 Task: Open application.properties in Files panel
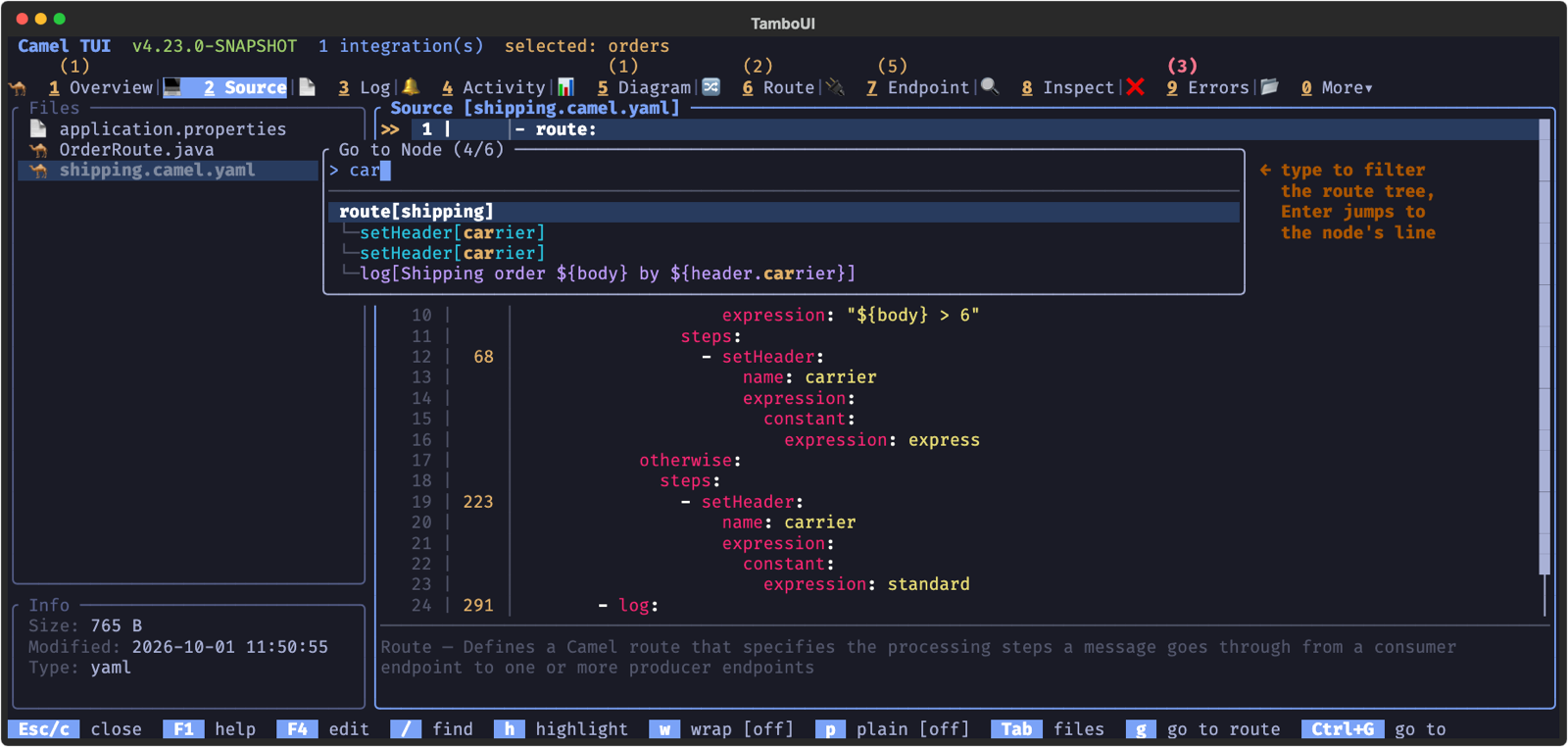172,129
